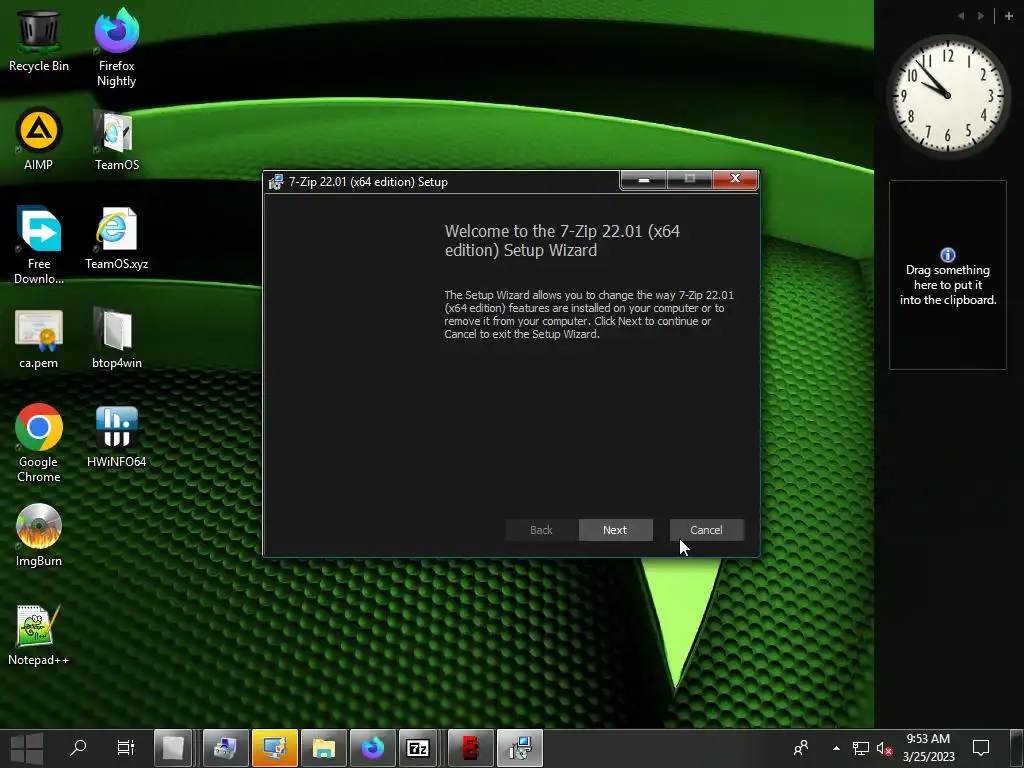Switch to the installer taskbar button
The height and width of the screenshot is (768, 1024).
(x=520, y=748)
